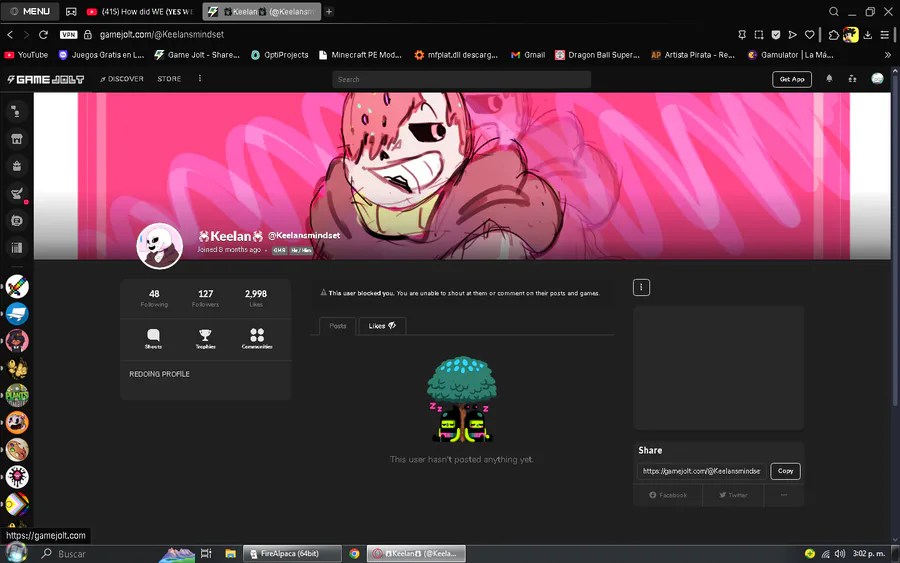Switch to FireAlpaca (64bit) on taskbar
The width and height of the screenshot is (900, 563).
click(x=292, y=554)
